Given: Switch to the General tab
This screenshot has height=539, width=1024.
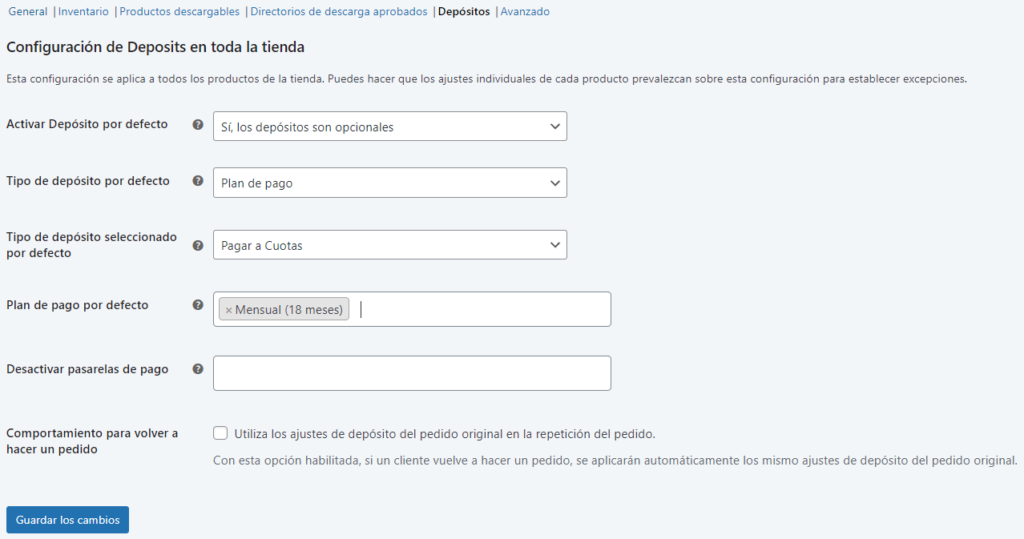Looking at the screenshot, I should pos(27,12).
